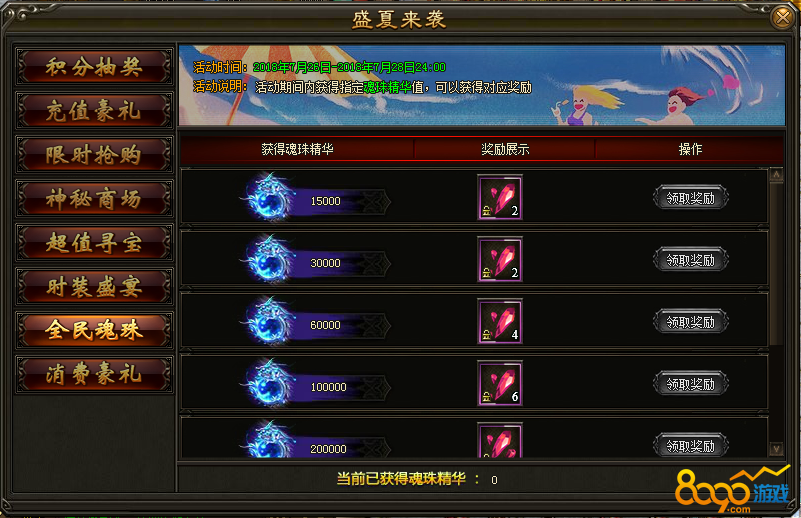801x518 pixels.
Task: Select the 神秘商场 tab
Action: [95, 198]
